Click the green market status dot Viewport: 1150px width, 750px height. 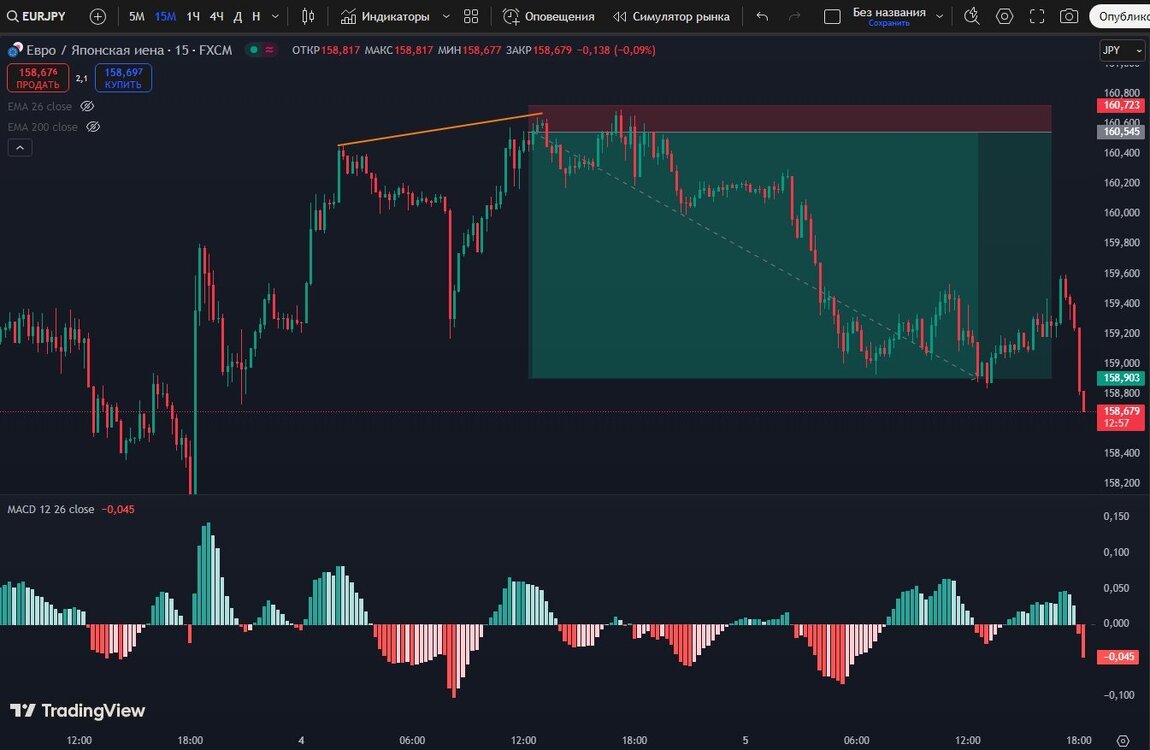coord(254,50)
